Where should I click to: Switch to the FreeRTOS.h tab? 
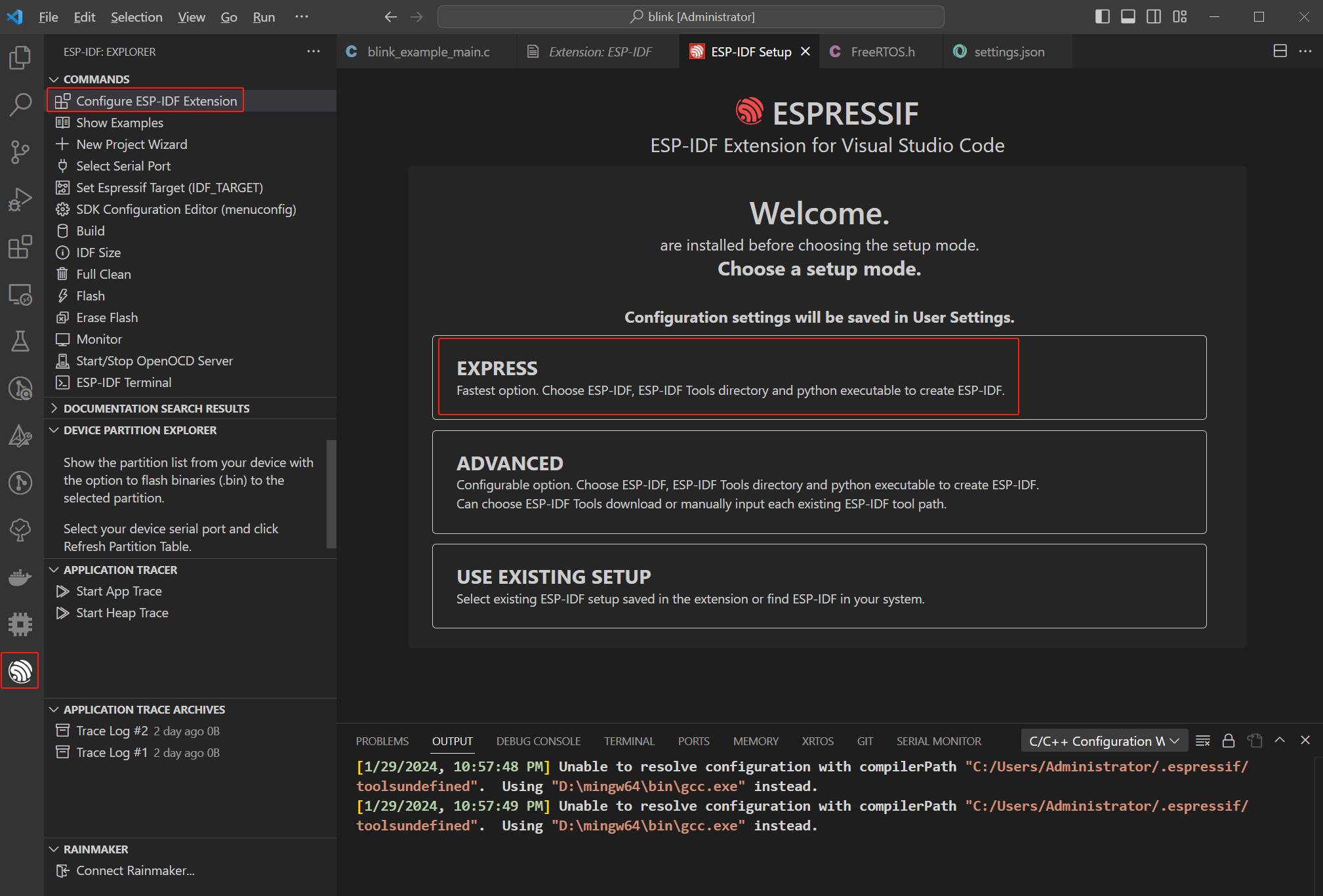click(882, 51)
